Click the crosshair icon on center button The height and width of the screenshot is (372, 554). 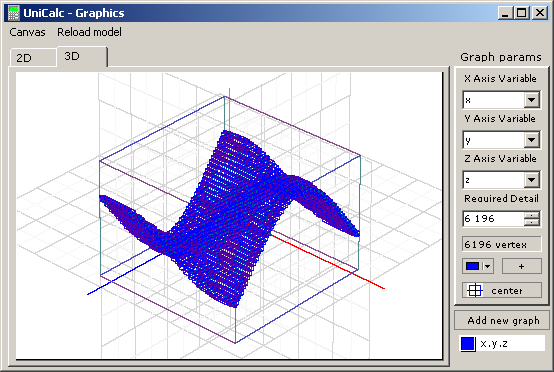pos(475,290)
